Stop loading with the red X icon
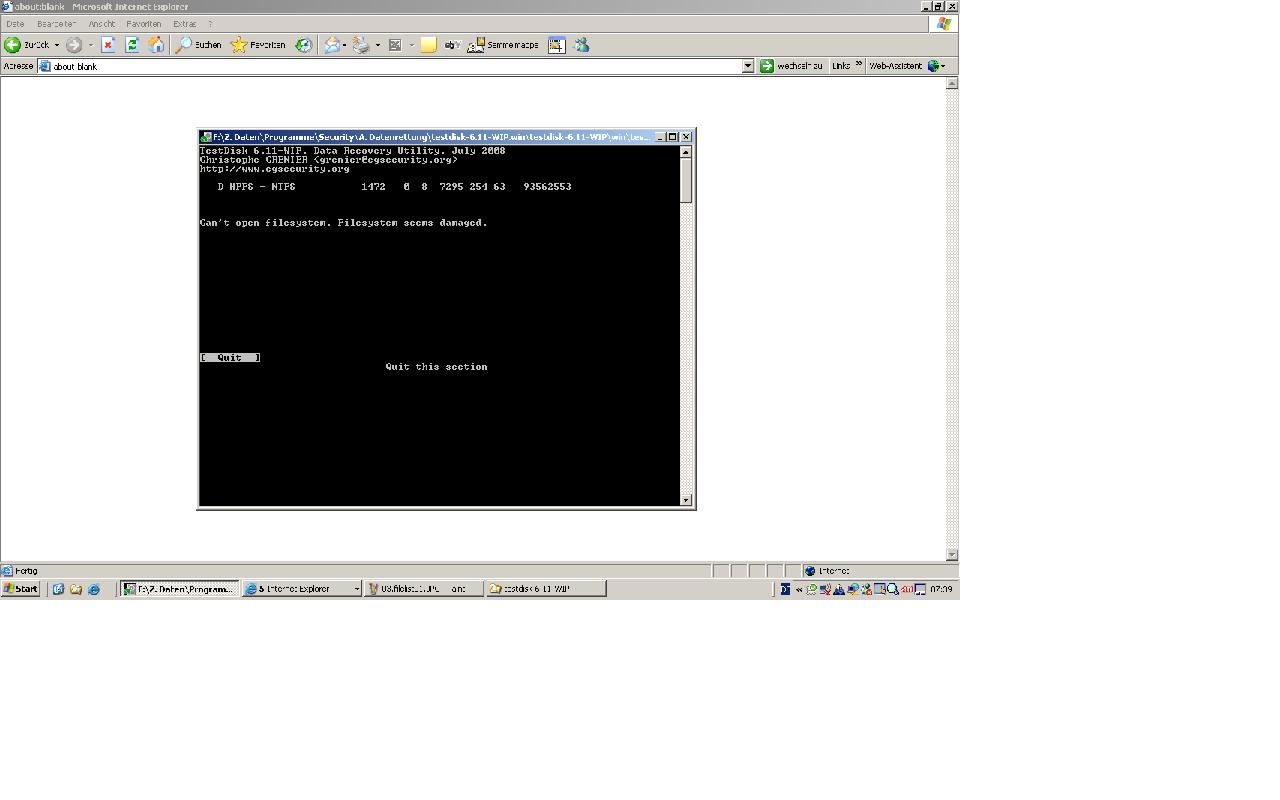Image resolution: width=1280 pixels, height=800 pixels. click(108, 45)
